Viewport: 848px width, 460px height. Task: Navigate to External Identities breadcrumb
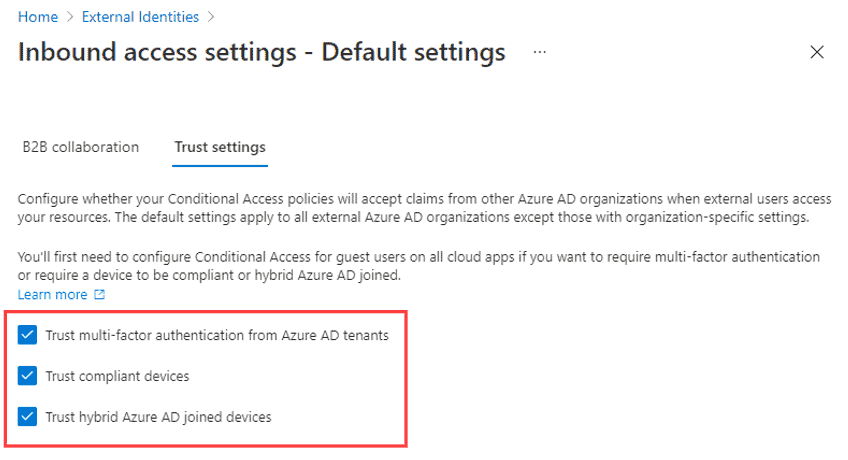point(141,17)
